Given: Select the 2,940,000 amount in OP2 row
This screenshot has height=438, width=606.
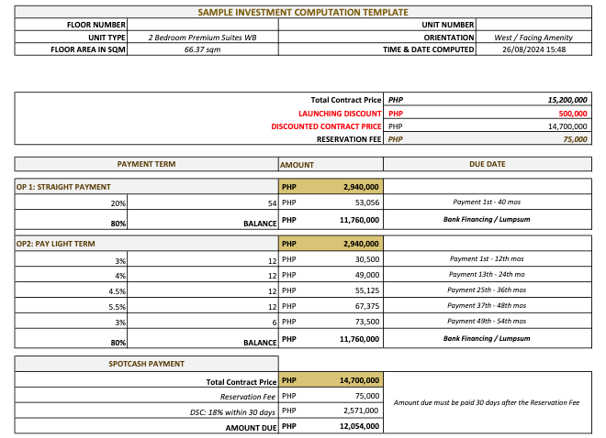Looking at the screenshot, I should pos(361,244).
